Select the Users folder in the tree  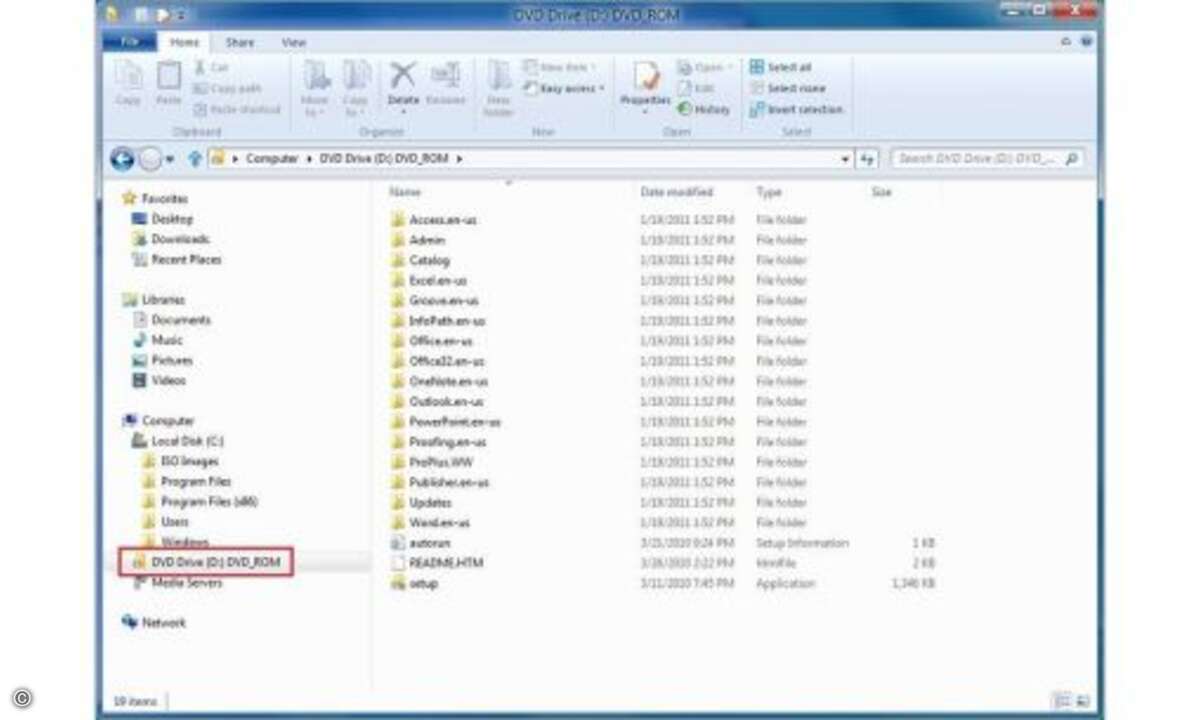(x=166, y=521)
